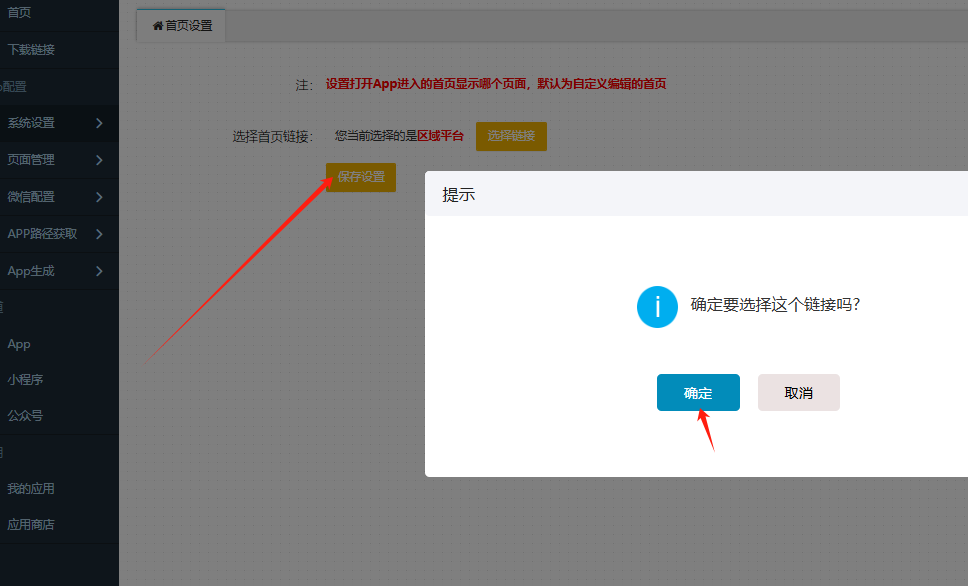The width and height of the screenshot is (968, 586).
Task: Switch to the 首页设置 tab
Action: tap(182, 26)
